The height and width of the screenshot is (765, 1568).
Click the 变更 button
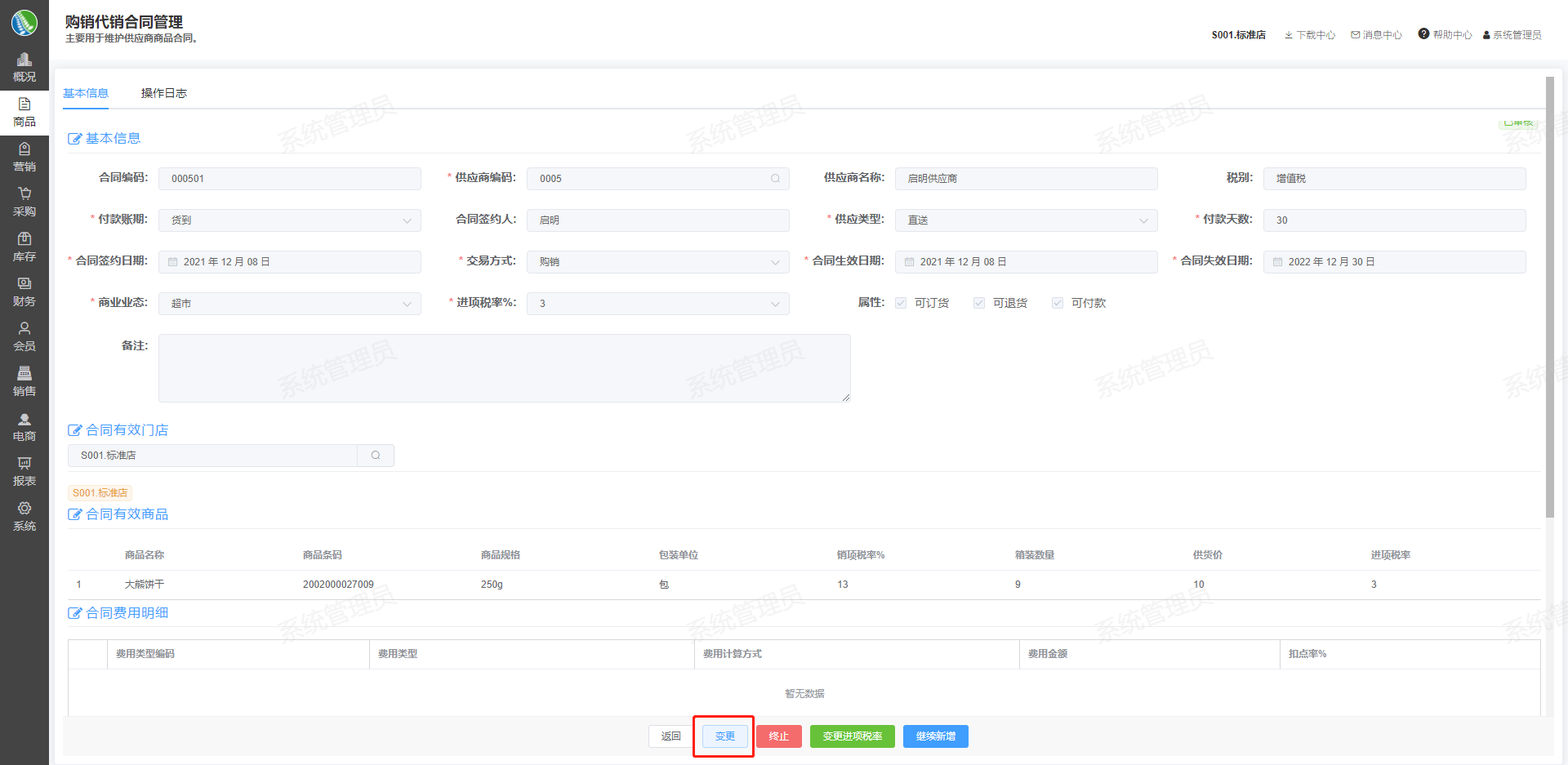coord(724,736)
